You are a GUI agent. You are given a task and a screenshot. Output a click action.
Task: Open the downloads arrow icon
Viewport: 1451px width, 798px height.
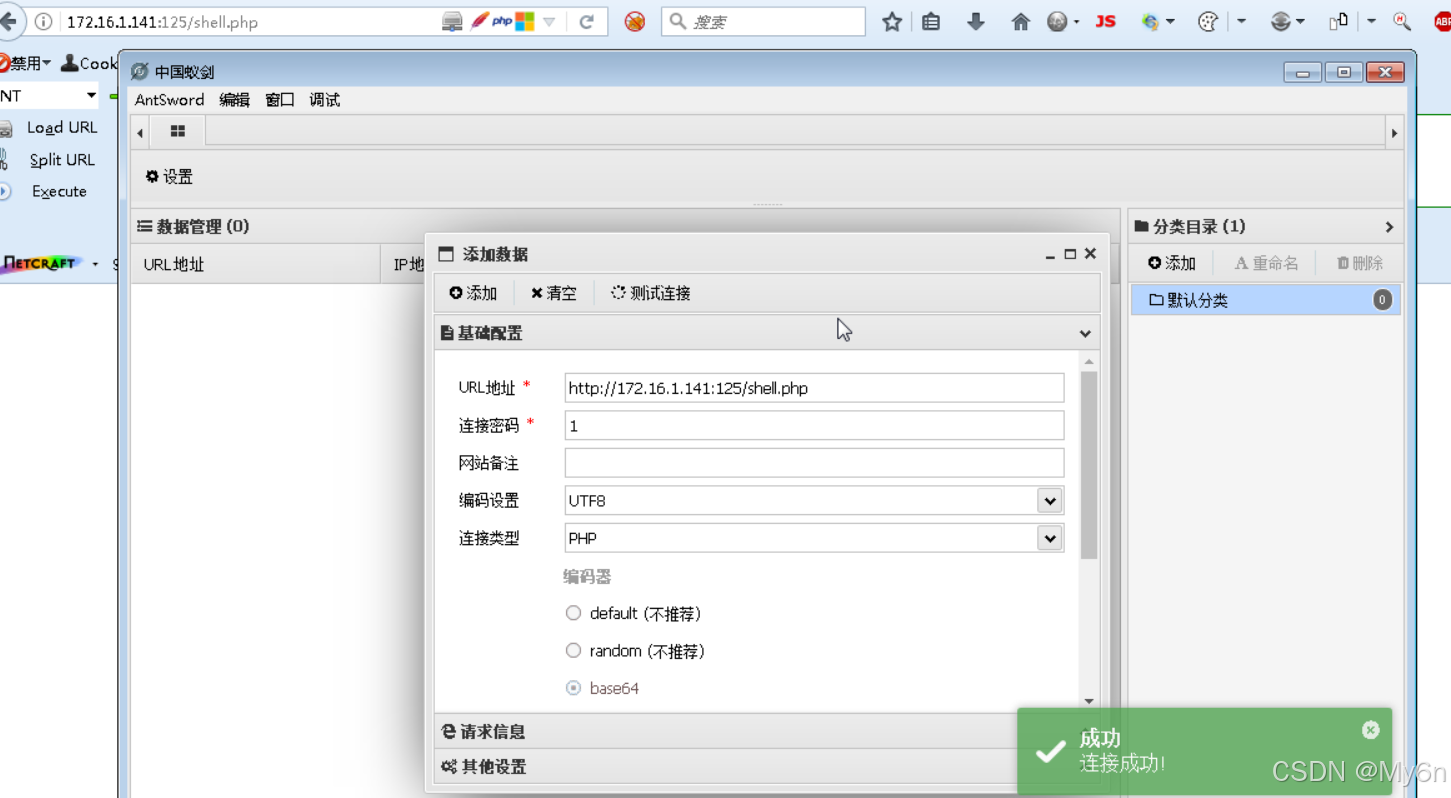976,22
